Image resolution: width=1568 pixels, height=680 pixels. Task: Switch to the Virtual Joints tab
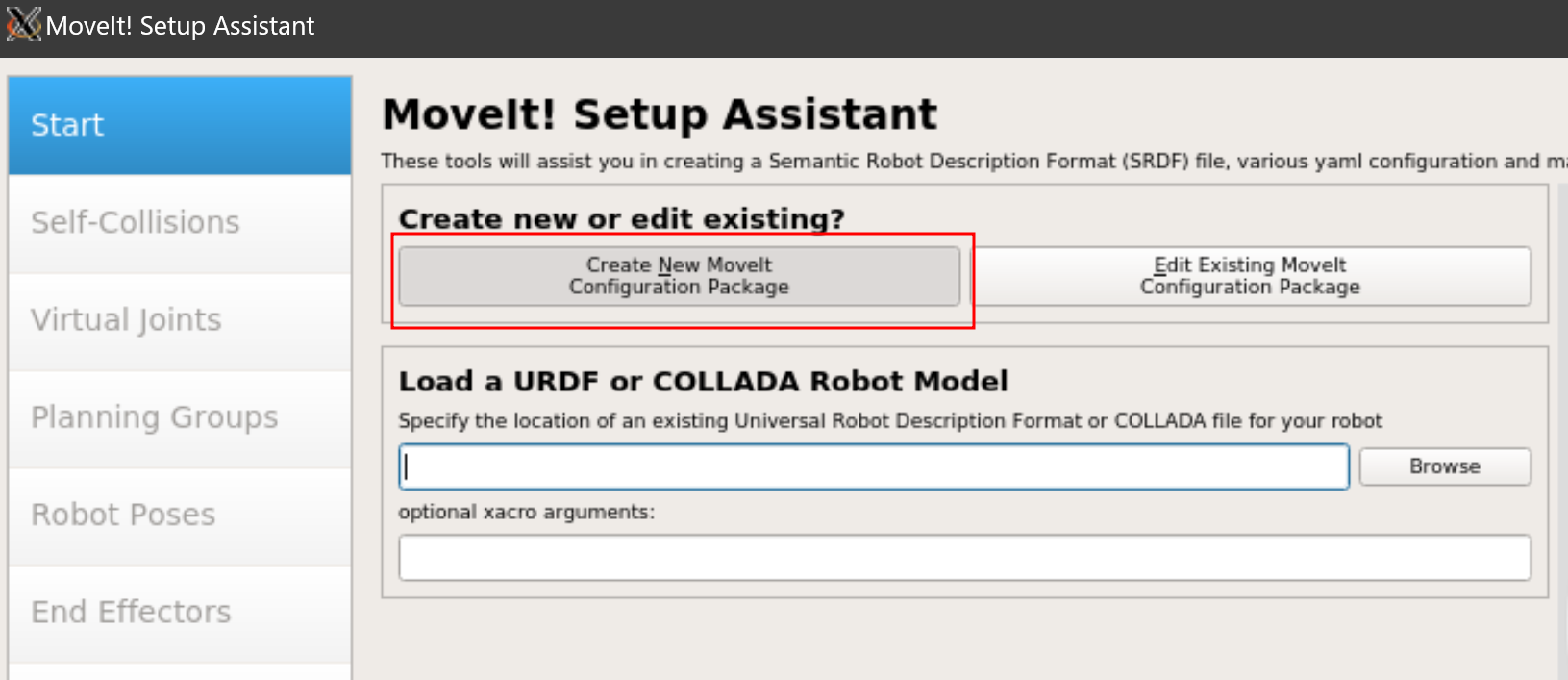(x=180, y=320)
